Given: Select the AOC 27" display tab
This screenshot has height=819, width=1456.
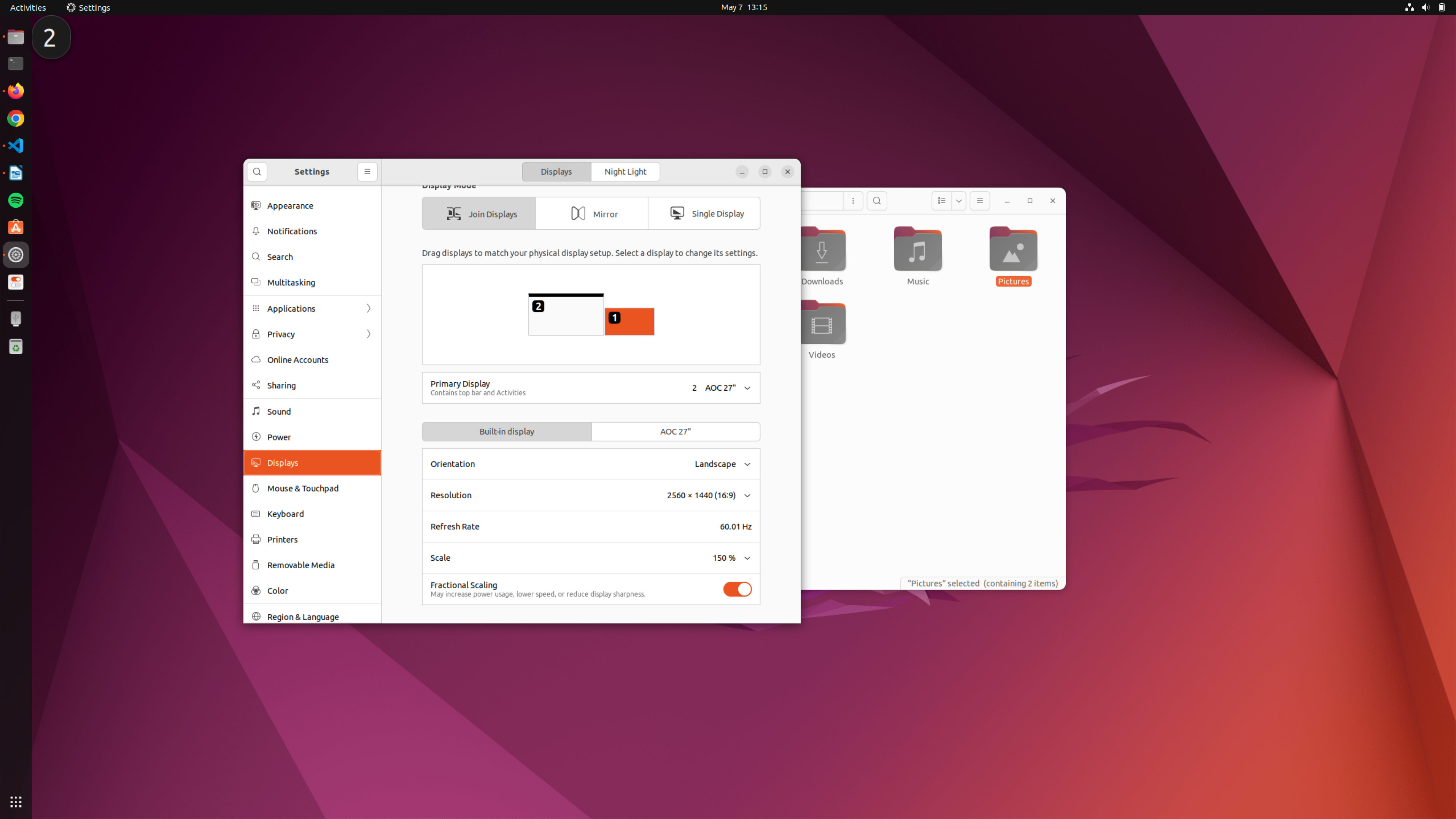Looking at the screenshot, I should 676,431.
